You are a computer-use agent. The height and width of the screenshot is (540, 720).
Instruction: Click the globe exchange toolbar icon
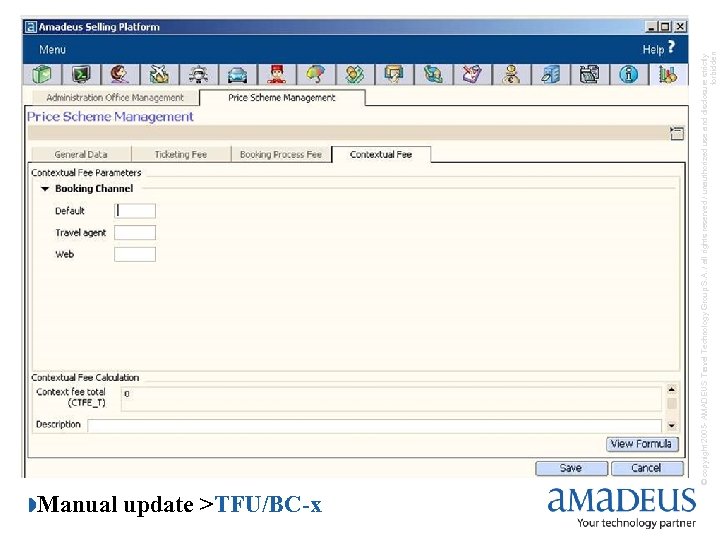[433, 74]
